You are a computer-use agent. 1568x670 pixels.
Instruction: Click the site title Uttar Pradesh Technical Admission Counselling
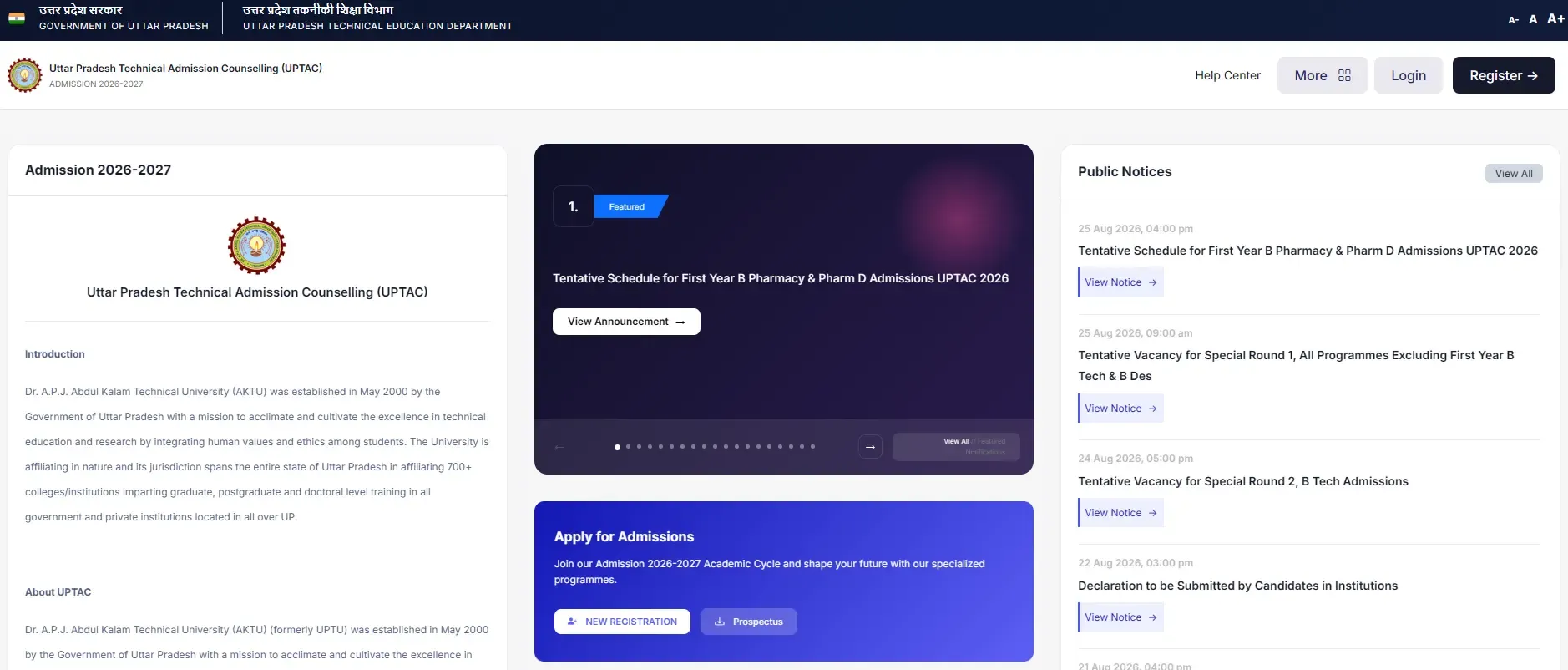(x=185, y=69)
